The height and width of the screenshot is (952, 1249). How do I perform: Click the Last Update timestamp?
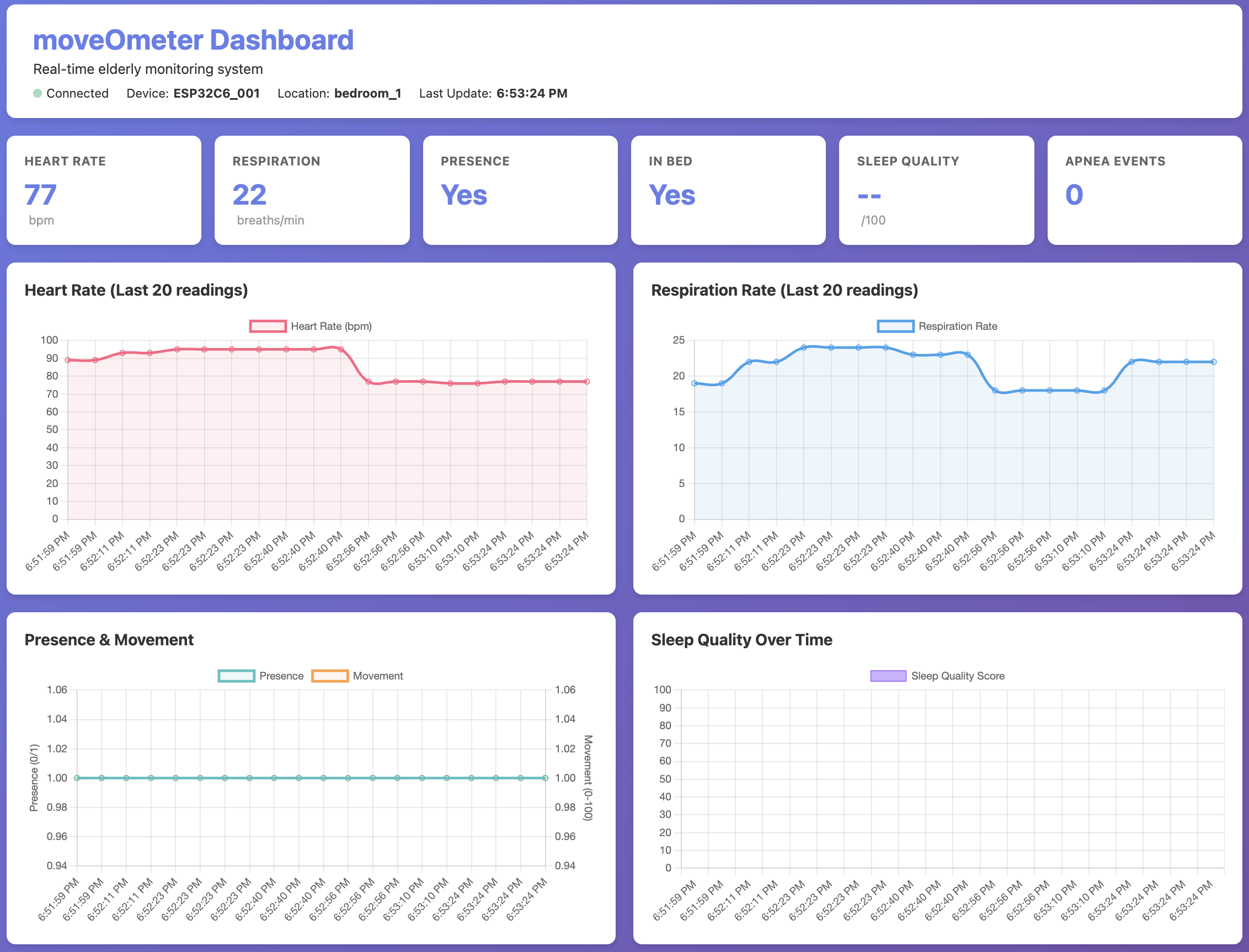[532, 94]
